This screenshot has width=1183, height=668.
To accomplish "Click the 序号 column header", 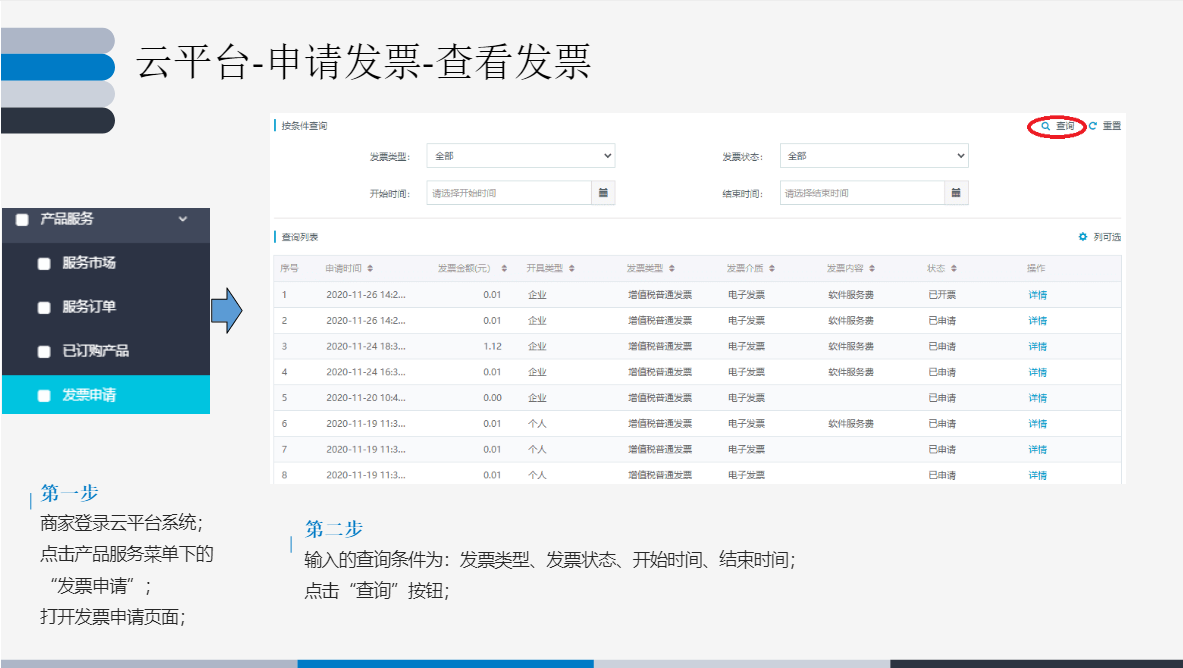I will (x=289, y=269).
